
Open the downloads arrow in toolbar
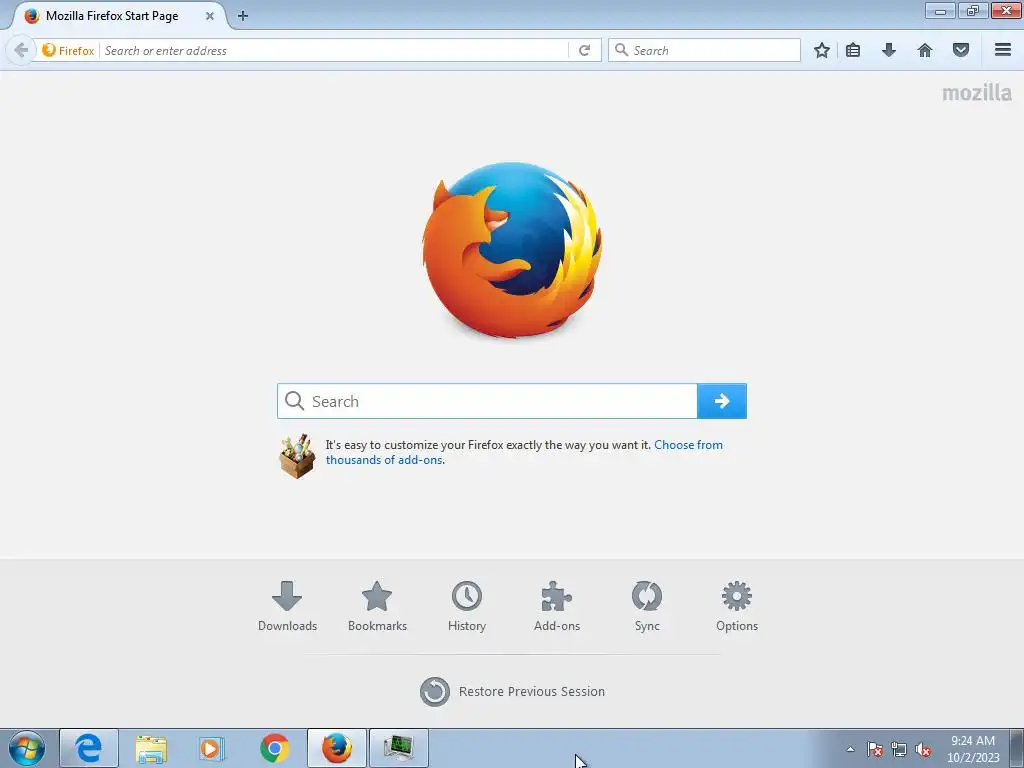889,50
